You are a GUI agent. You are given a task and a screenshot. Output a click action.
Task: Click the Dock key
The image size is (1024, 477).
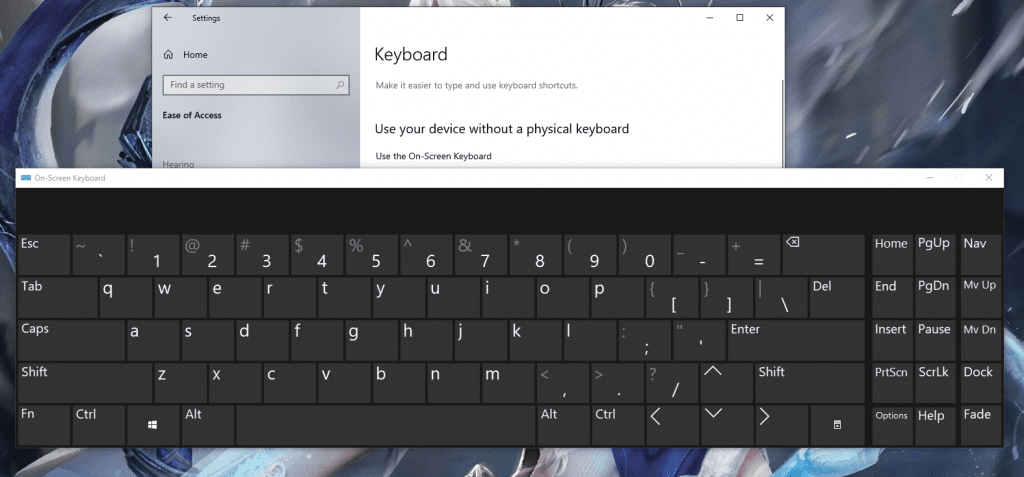(x=979, y=383)
